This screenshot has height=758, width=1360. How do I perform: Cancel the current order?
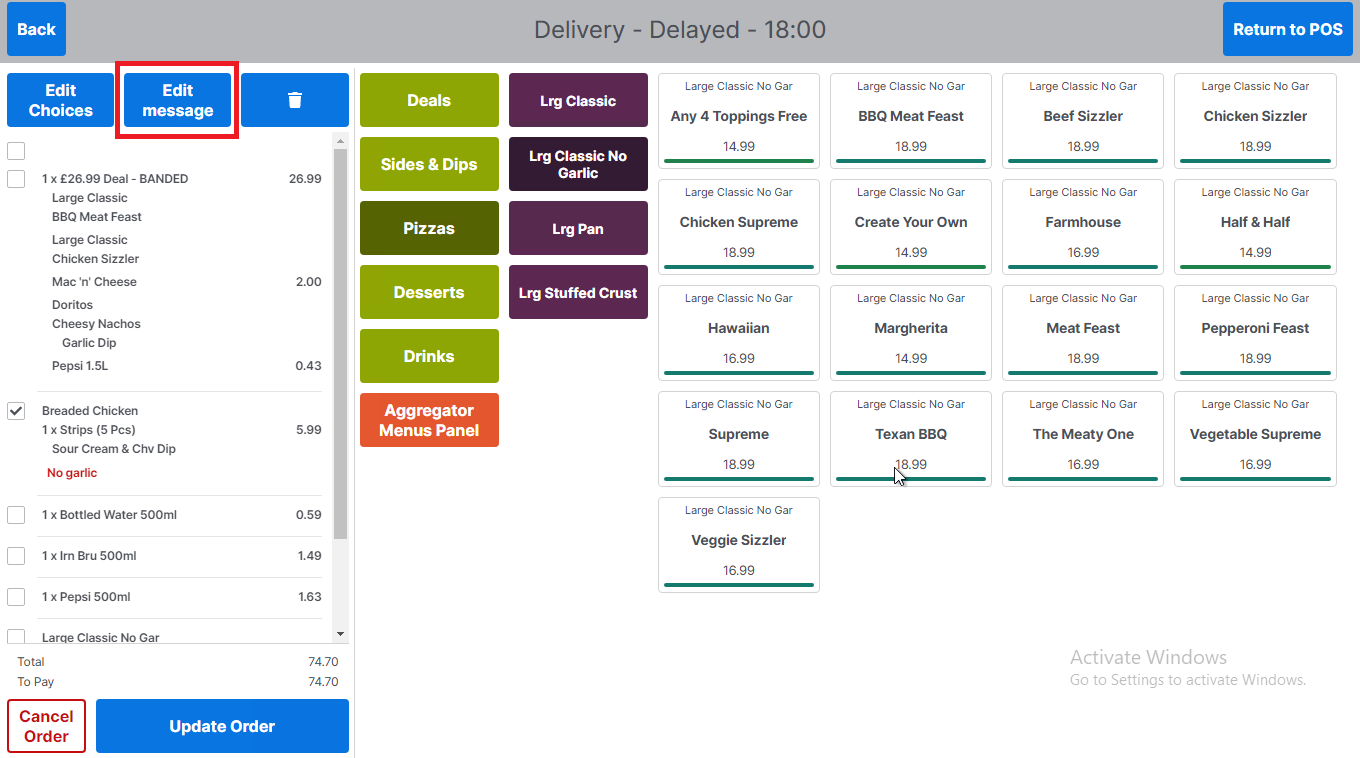[46, 726]
